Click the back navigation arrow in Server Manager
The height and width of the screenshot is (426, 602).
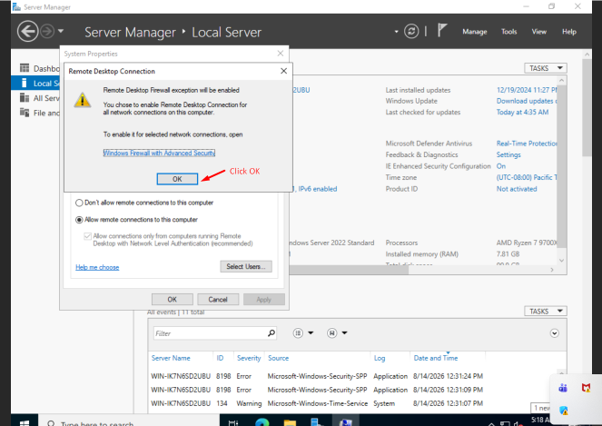pos(27,31)
